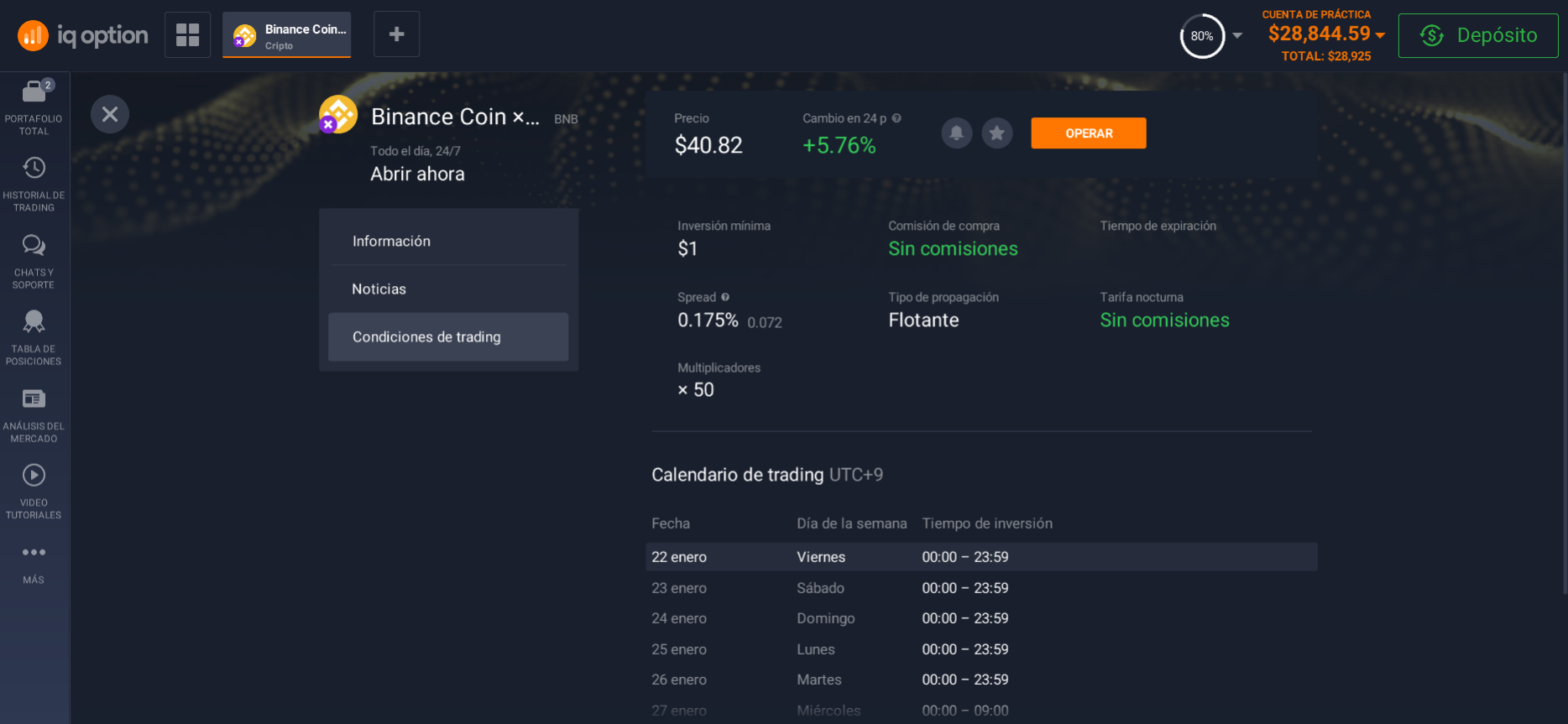
Task: Select the 25 enero Lunes row
Action: (981, 649)
